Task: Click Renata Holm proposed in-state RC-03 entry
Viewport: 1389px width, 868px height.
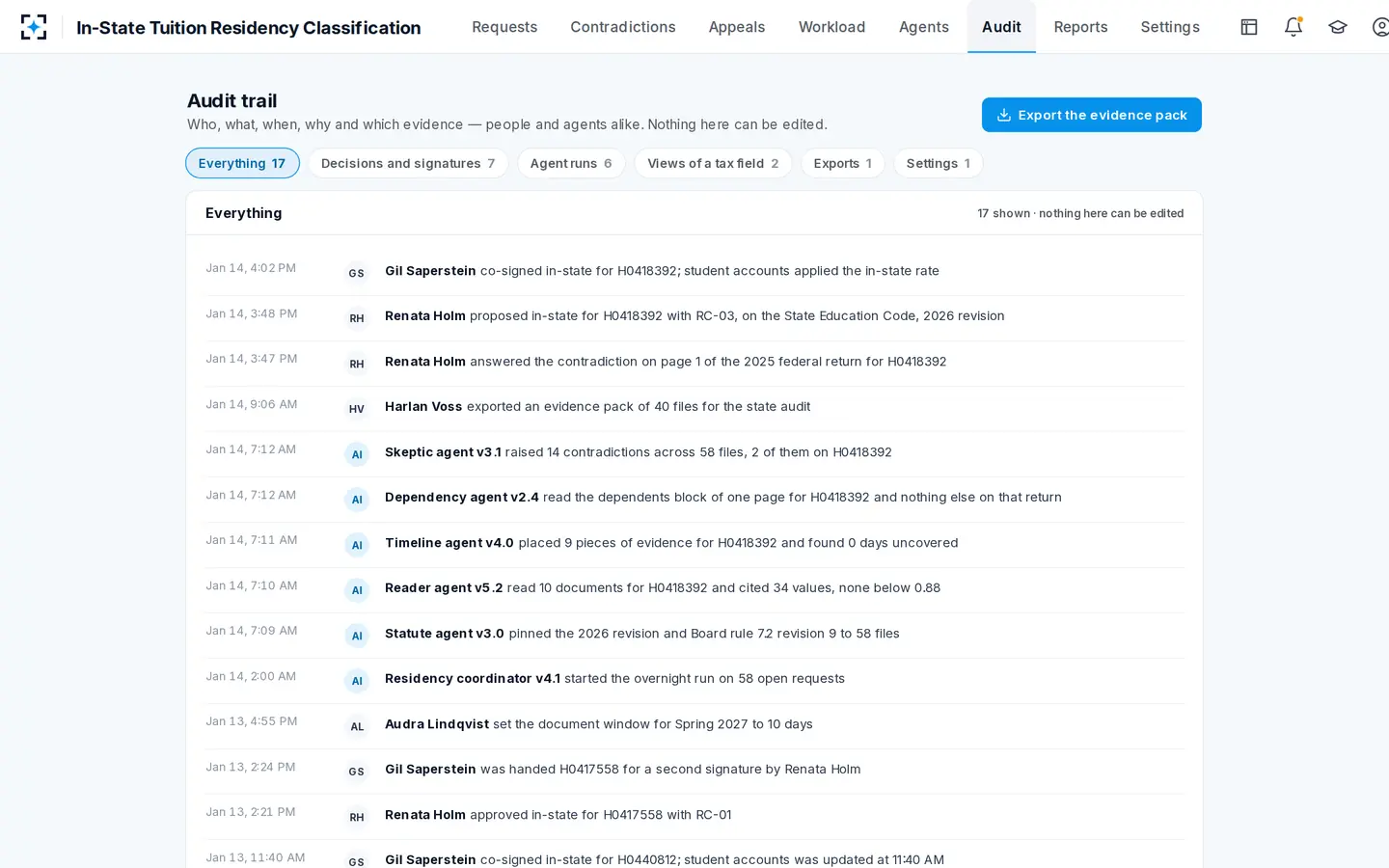Action: (x=694, y=317)
